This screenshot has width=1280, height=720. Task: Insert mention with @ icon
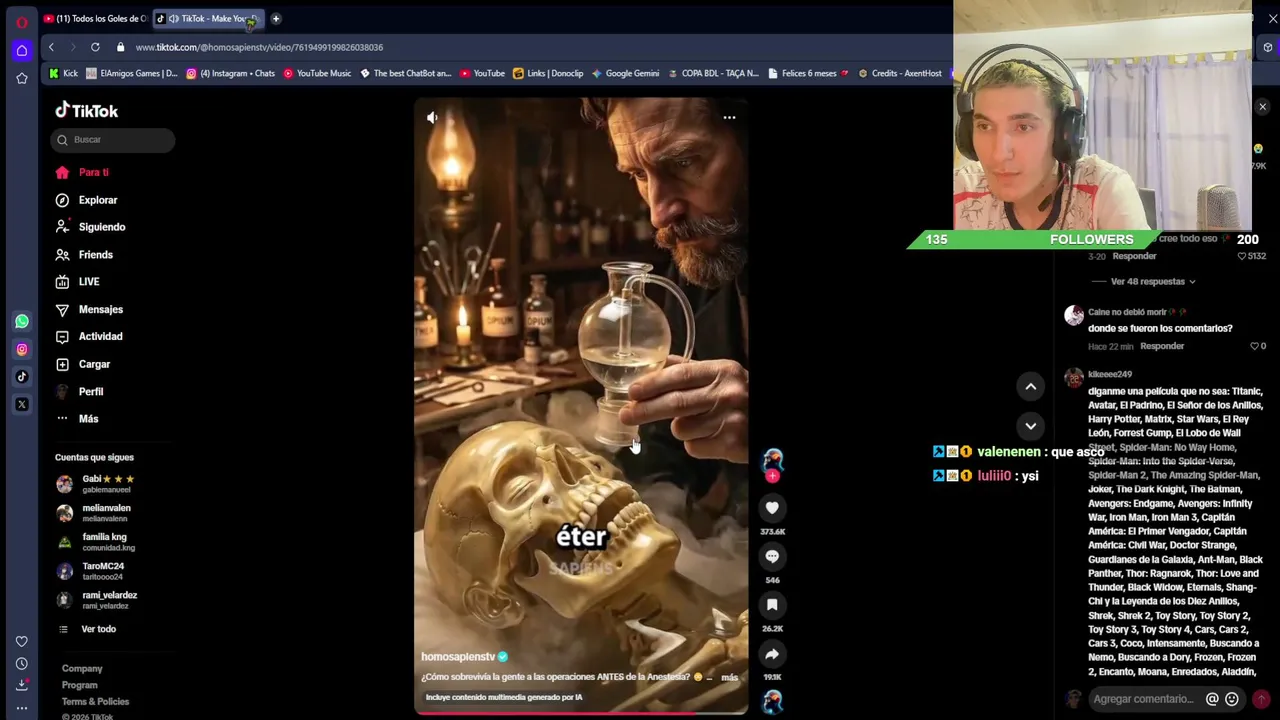tap(1212, 700)
